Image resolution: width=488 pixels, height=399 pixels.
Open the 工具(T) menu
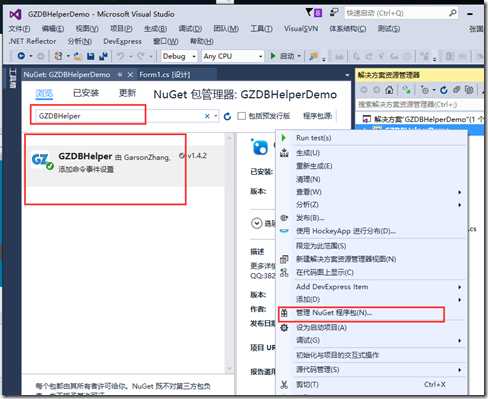coord(261,29)
